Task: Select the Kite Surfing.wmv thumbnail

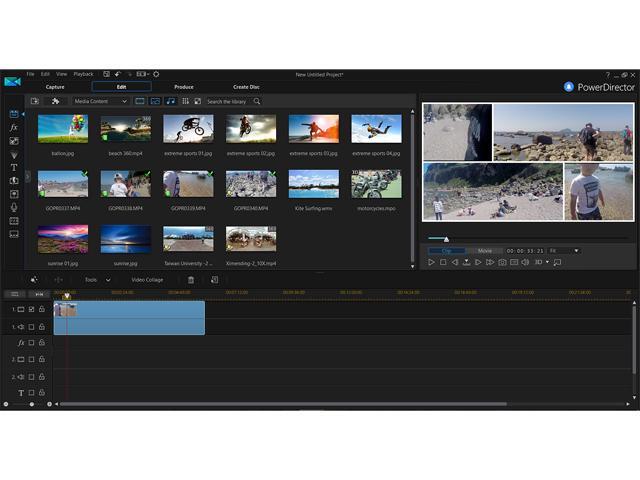Action: (314, 184)
